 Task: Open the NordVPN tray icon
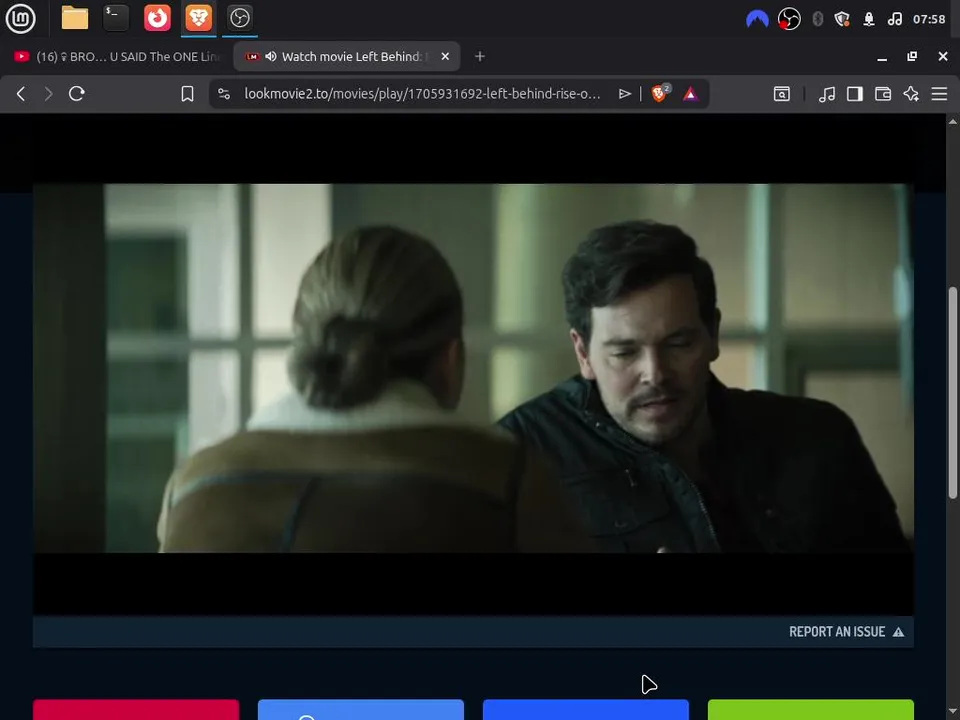(x=757, y=19)
